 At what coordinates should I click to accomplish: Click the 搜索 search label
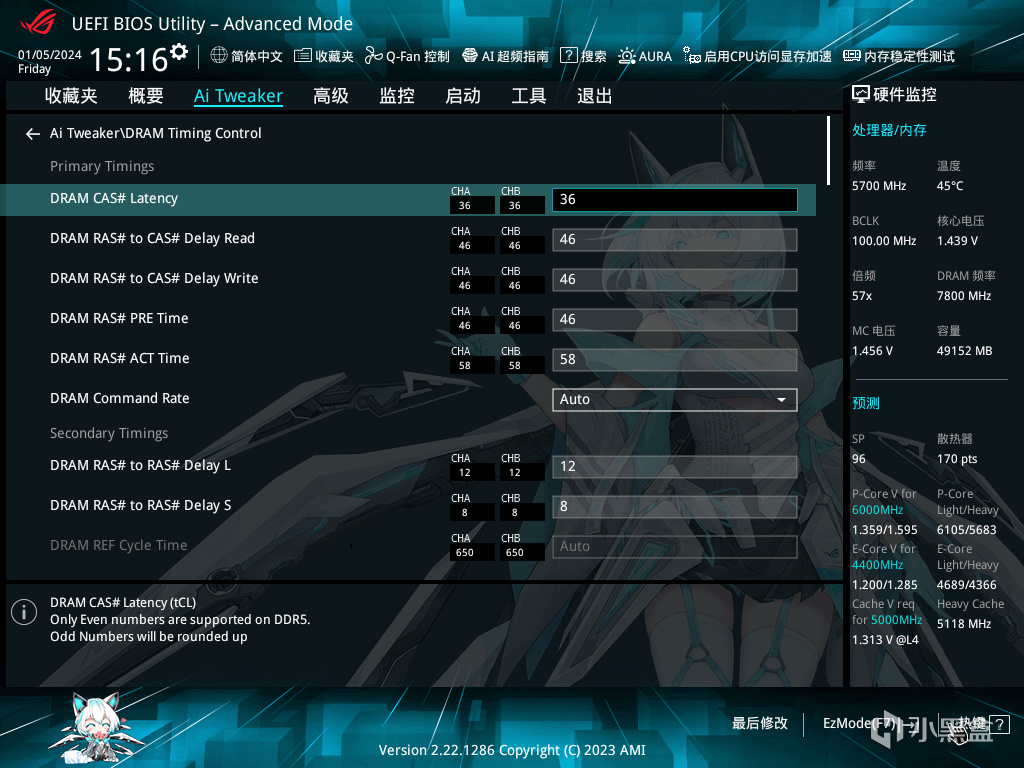[594, 56]
